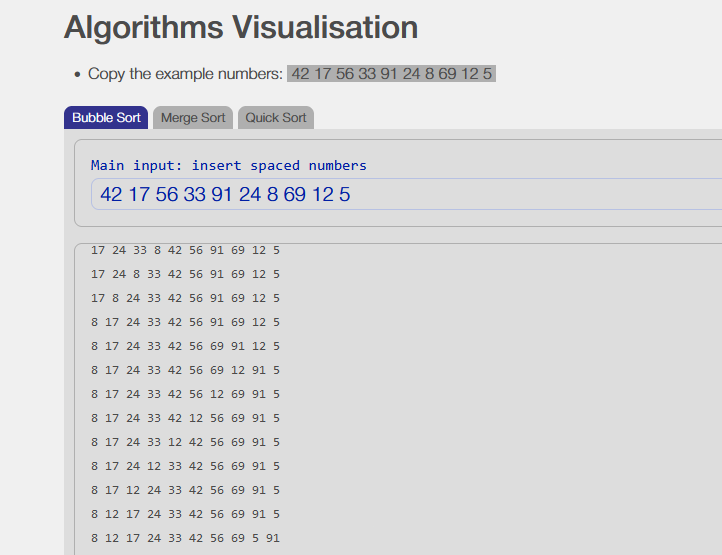Select output row '17 24 8 33 42 56 91 69 12 5'
This screenshot has height=555, width=722.
[185, 274]
